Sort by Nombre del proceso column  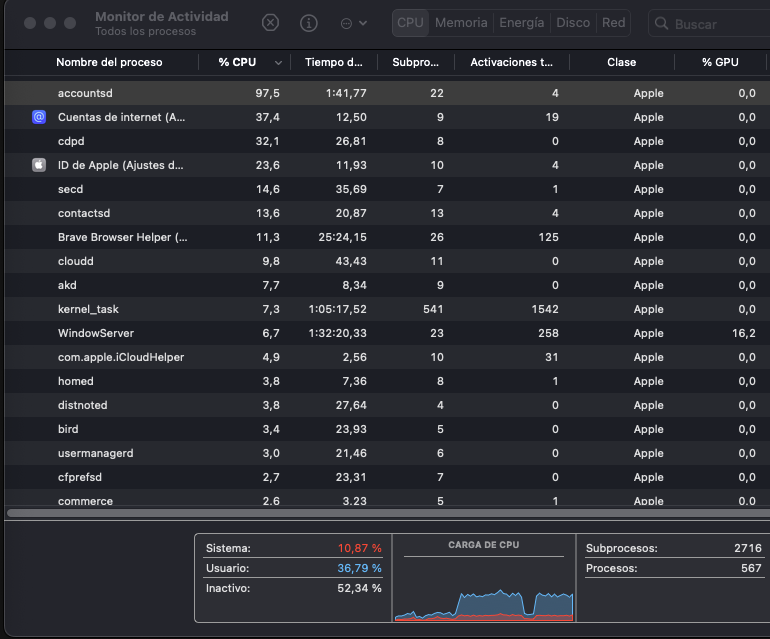(x=109, y=62)
